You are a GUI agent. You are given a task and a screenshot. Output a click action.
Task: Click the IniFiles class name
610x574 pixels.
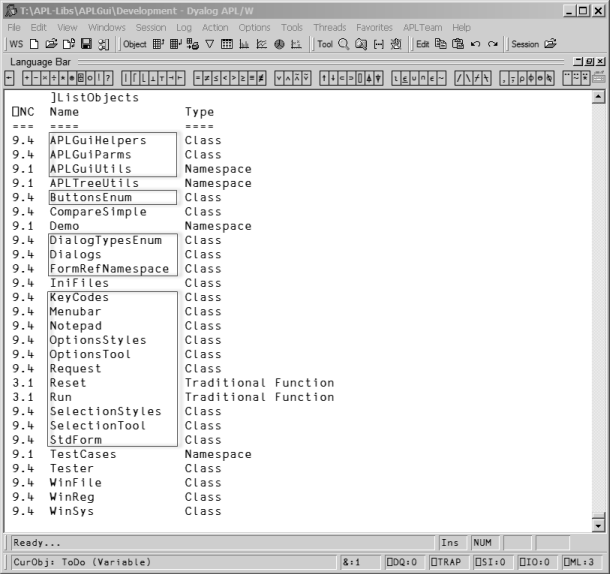click(79, 283)
